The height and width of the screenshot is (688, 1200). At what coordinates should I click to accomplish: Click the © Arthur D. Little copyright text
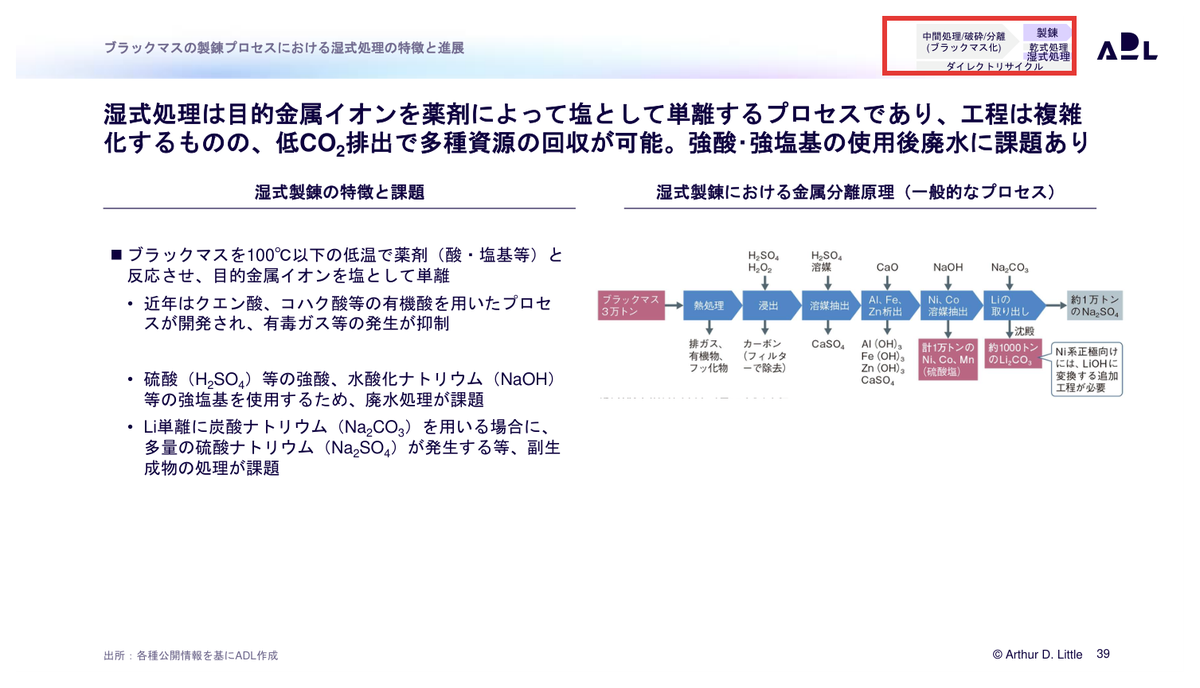click(x=1037, y=654)
